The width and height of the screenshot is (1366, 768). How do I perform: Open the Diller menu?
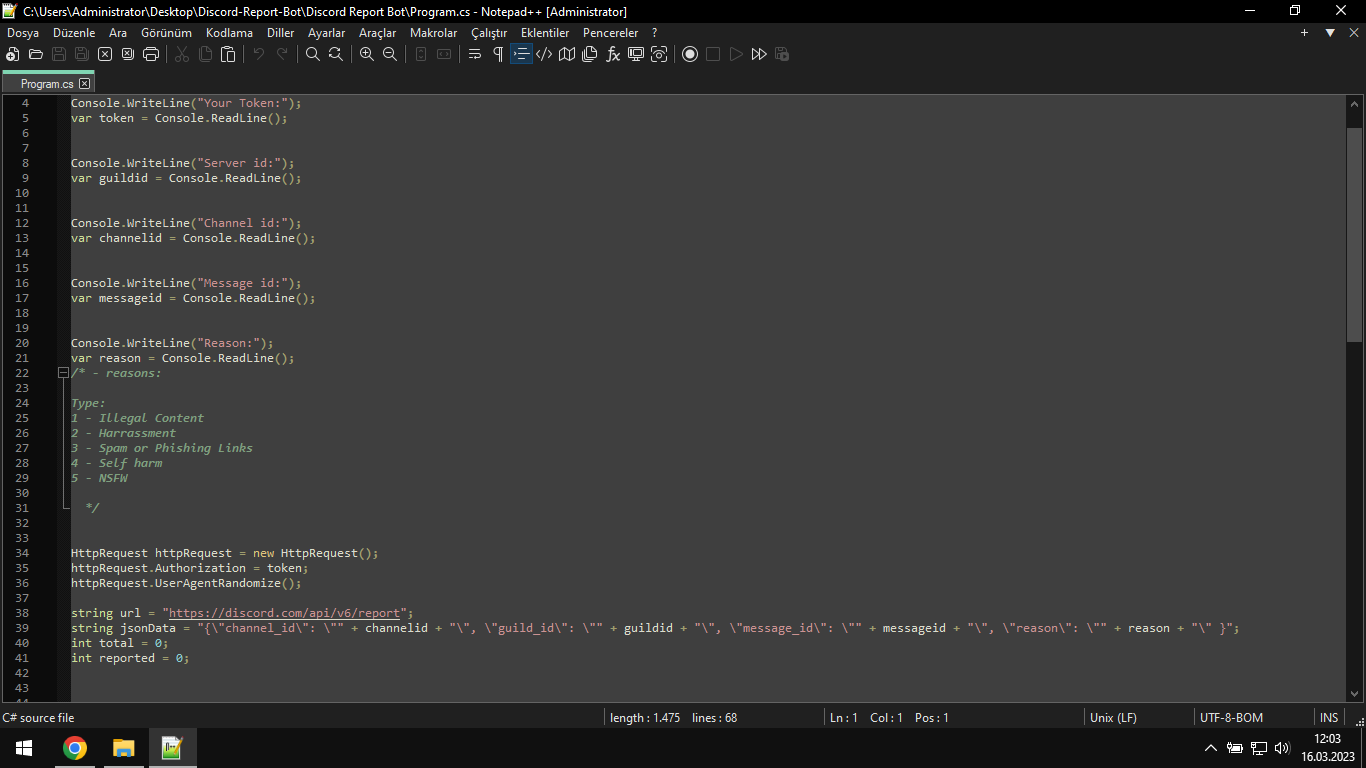(281, 33)
